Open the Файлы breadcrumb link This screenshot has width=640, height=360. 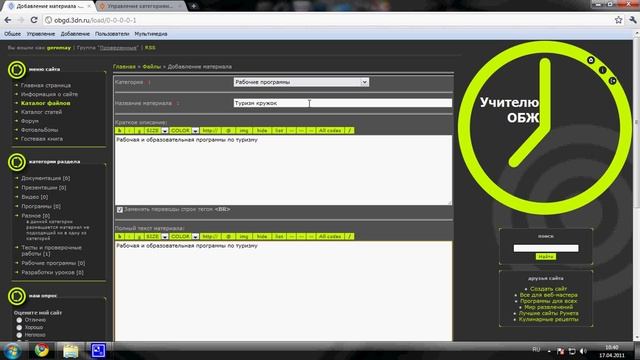tap(151, 67)
